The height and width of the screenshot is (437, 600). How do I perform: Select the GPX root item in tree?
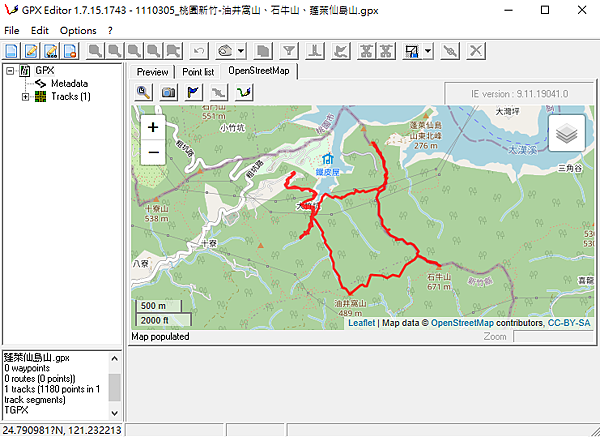[44, 70]
